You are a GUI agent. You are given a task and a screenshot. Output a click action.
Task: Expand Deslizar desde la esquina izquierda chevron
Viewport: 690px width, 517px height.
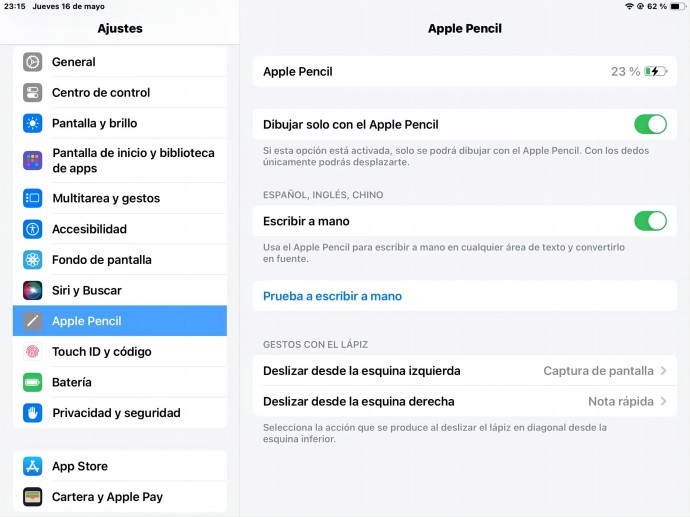(663, 371)
